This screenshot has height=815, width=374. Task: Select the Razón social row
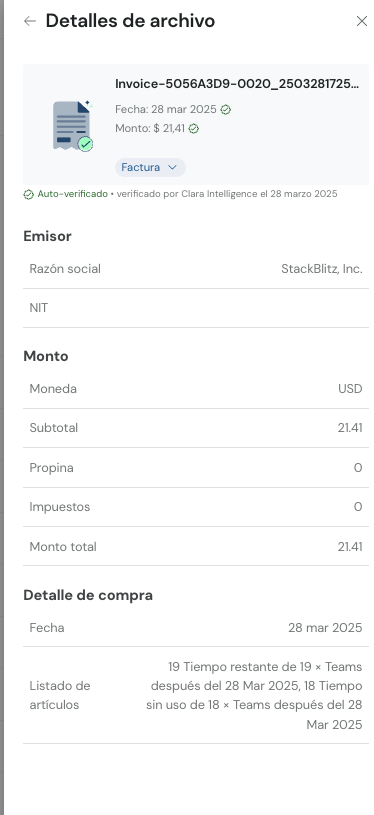(x=196, y=269)
